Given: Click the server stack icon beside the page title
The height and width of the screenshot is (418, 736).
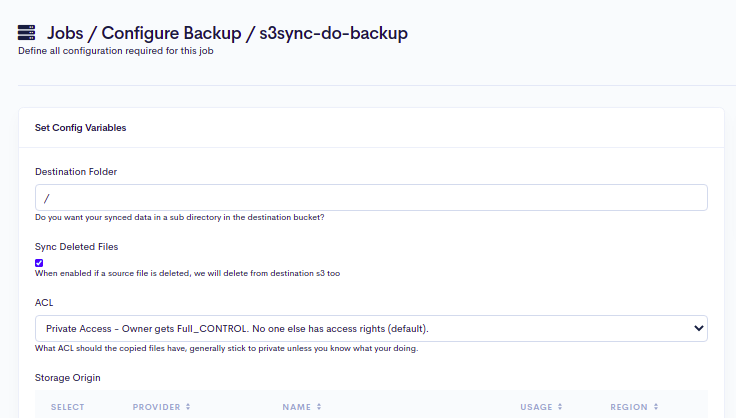Looking at the screenshot, I should (x=27, y=33).
